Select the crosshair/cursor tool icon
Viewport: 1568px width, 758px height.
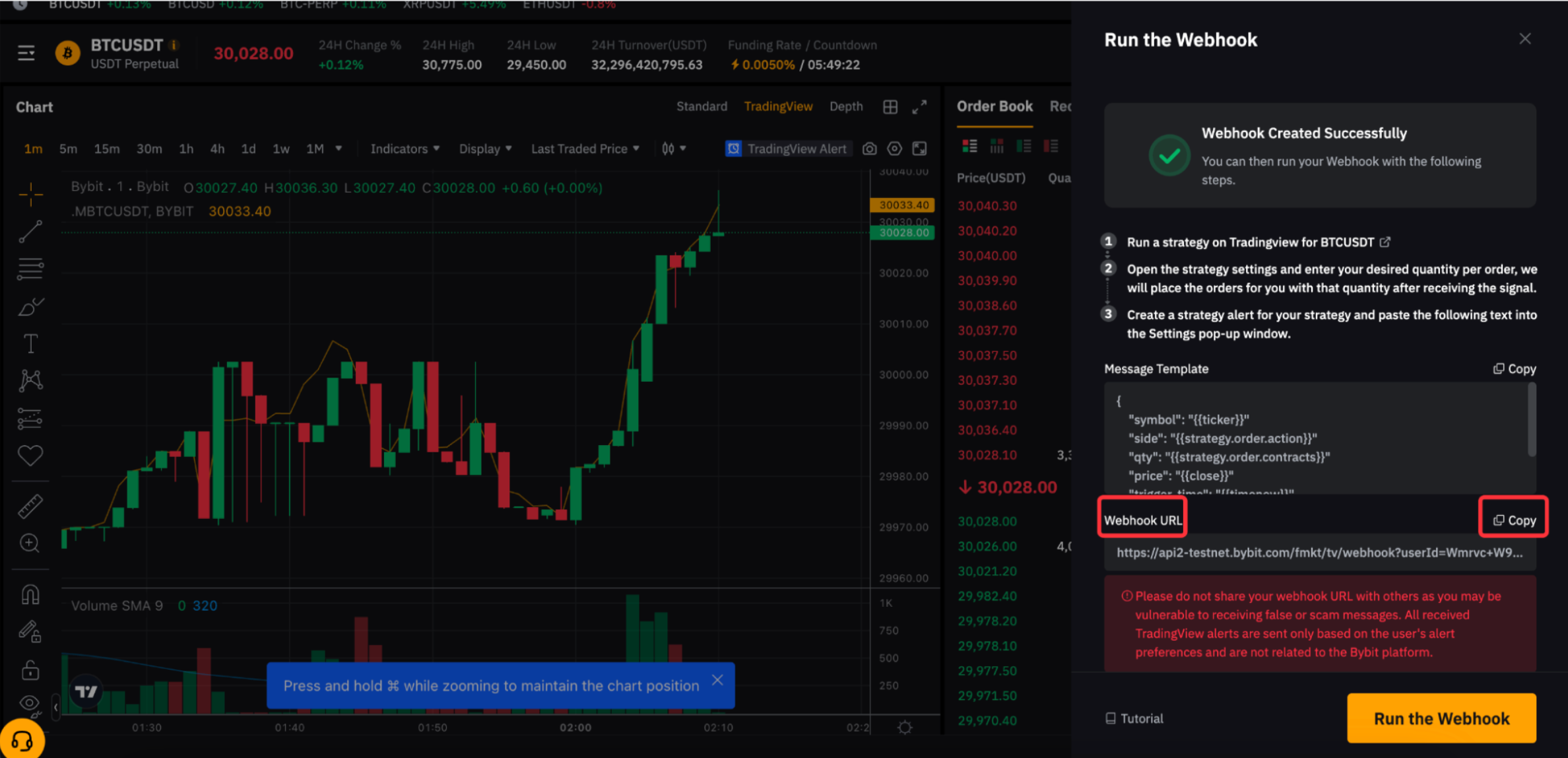coord(30,190)
